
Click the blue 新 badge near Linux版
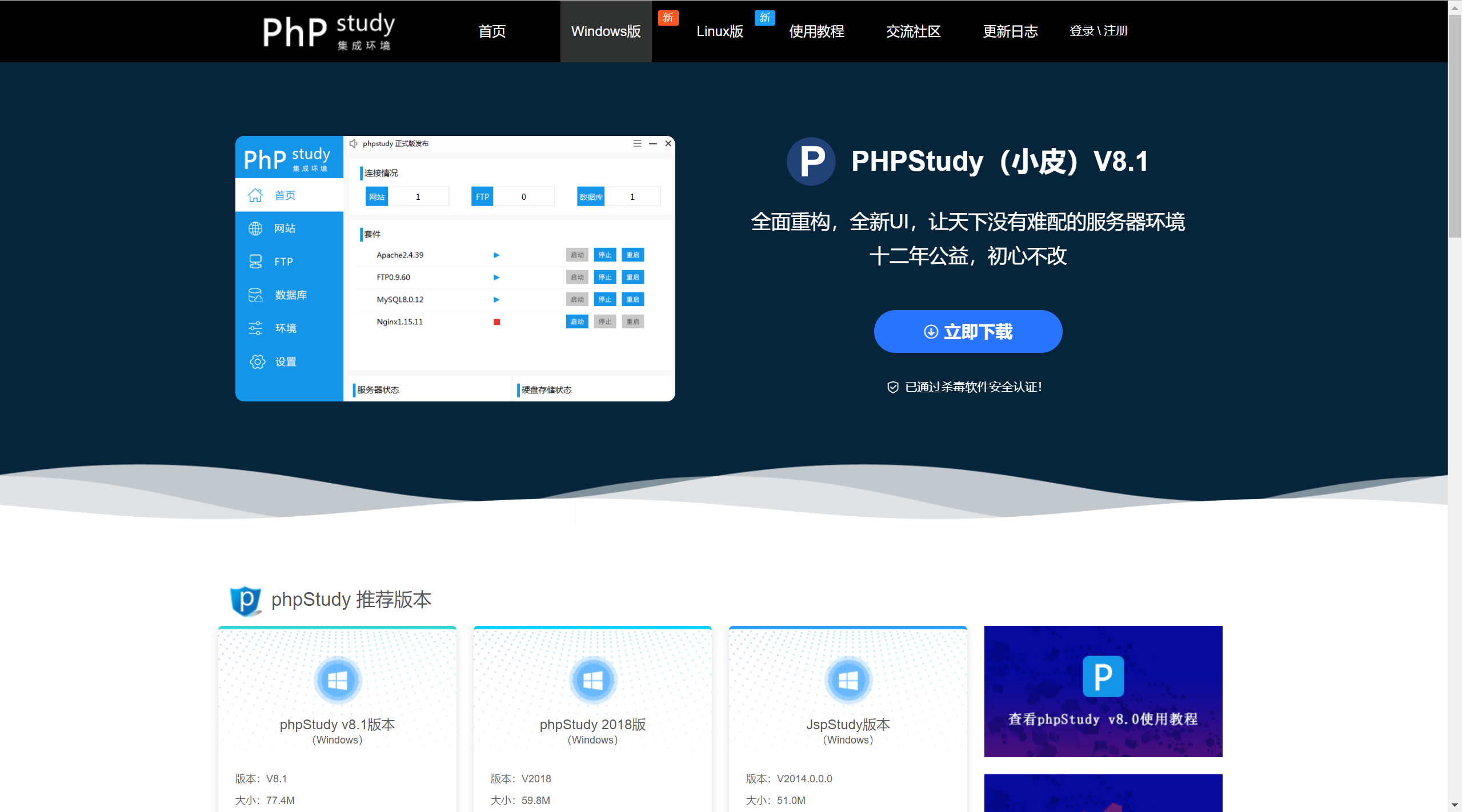click(764, 18)
